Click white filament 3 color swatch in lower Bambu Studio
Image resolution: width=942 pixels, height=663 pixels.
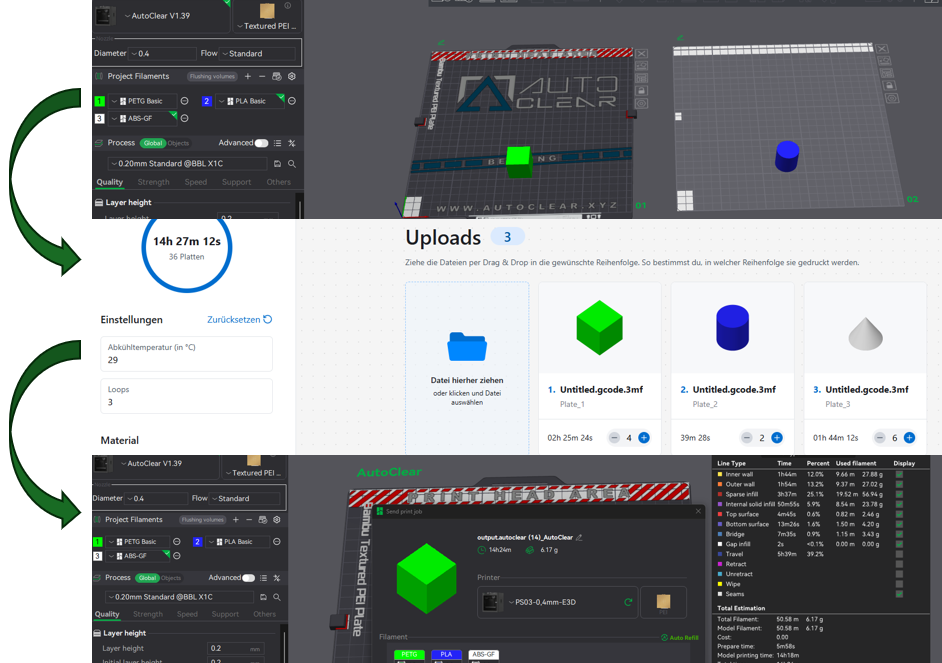pyautogui.click(x=97, y=556)
